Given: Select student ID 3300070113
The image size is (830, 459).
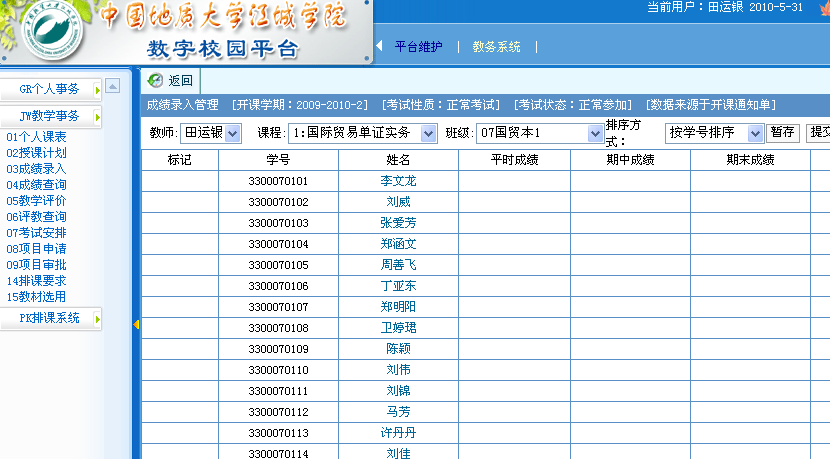Looking at the screenshot, I should pyautogui.click(x=278, y=433).
